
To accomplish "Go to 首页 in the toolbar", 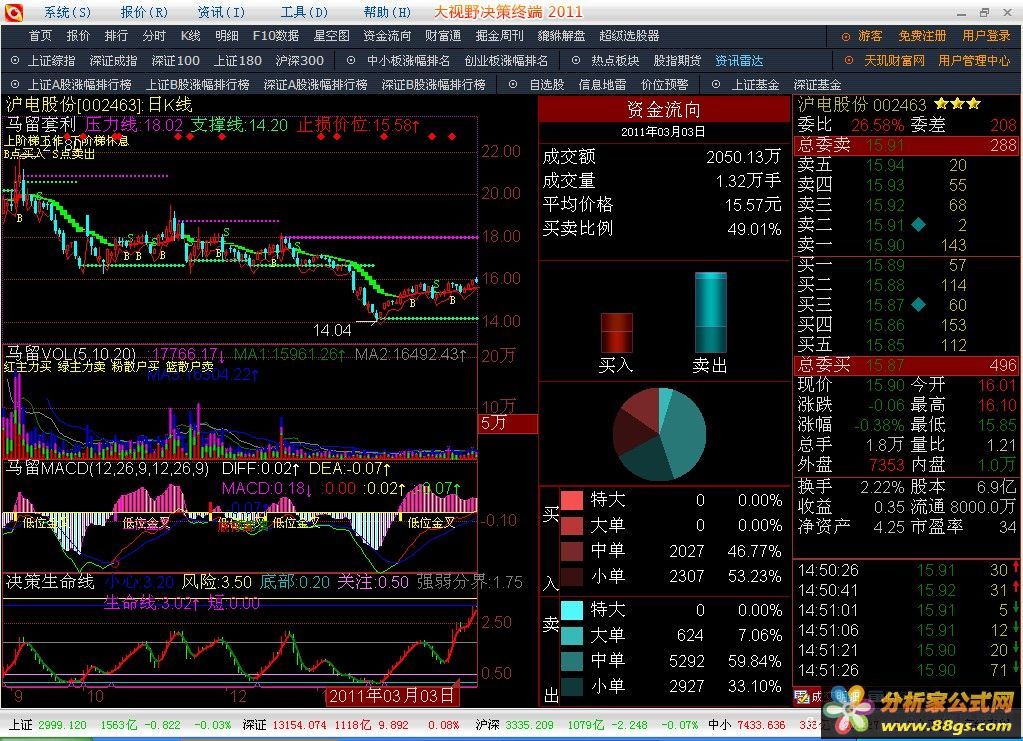I will [40, 37].
